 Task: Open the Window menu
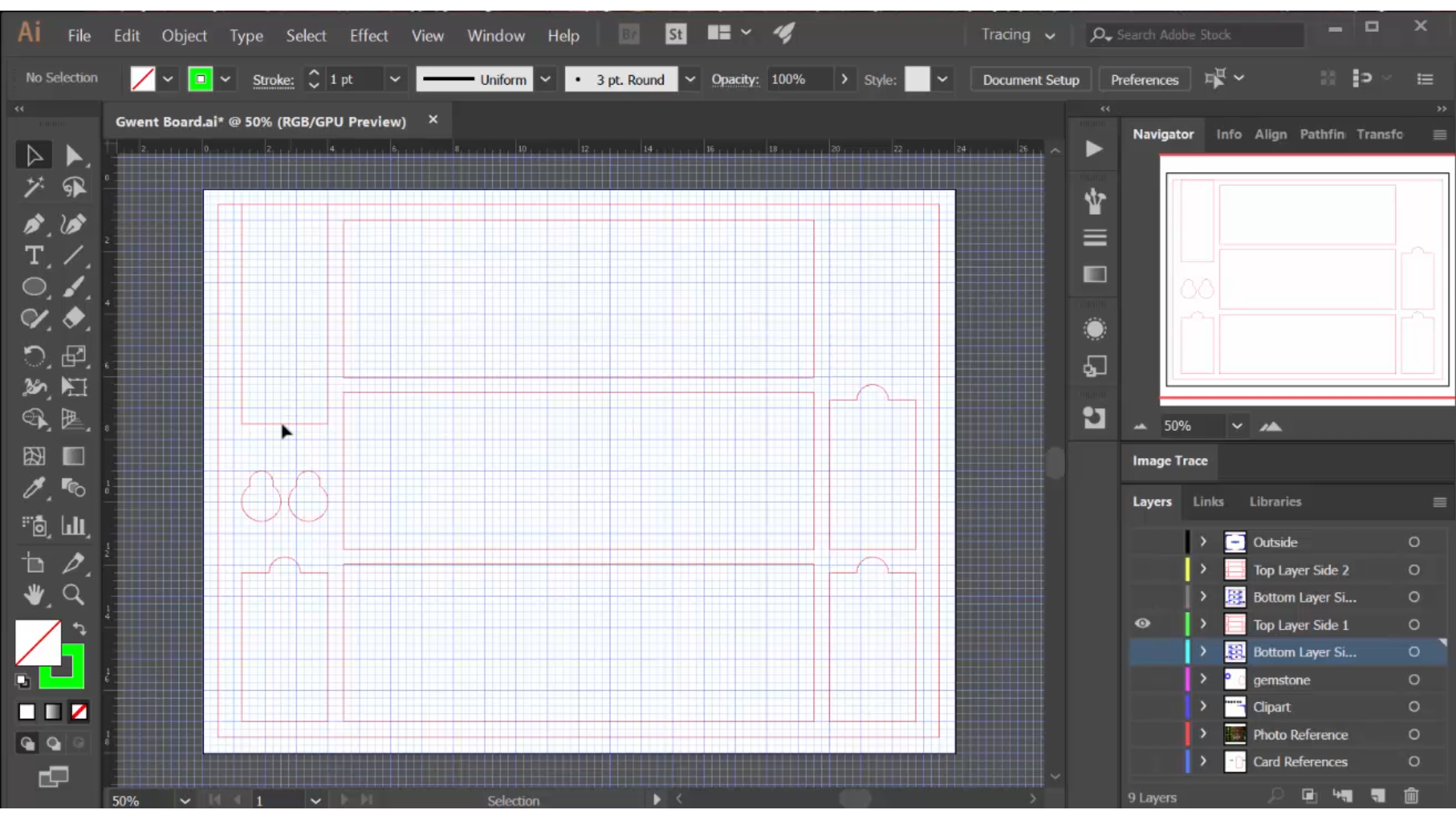[x=496, y=35]
